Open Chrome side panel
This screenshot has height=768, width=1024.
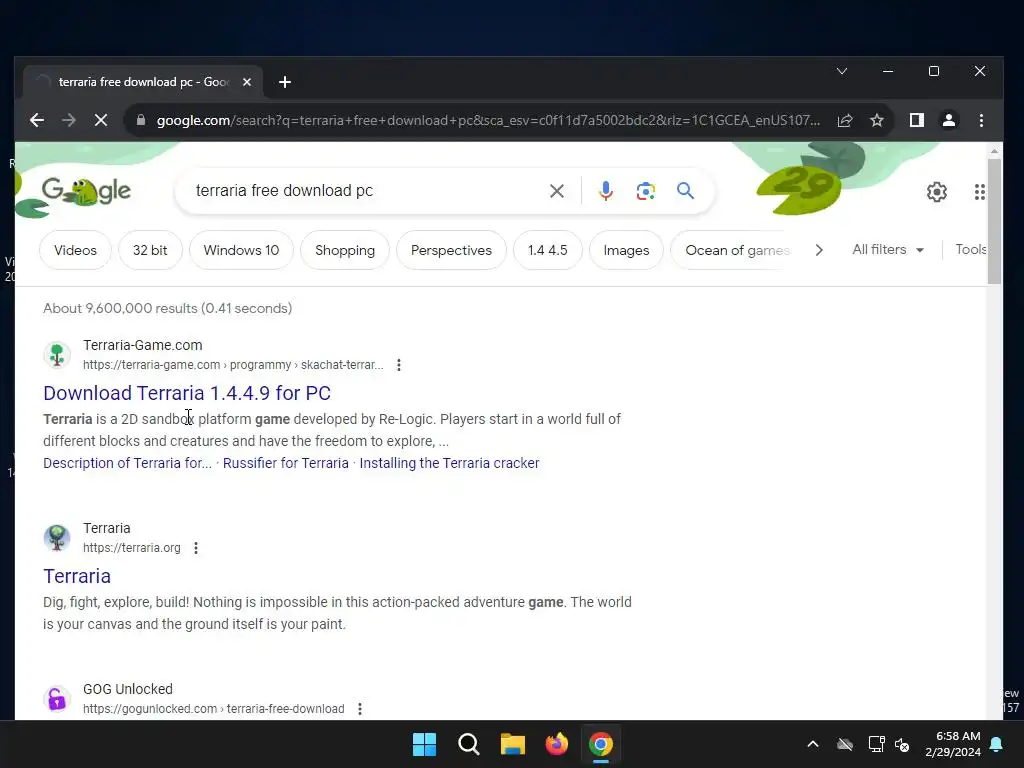(x=917, y=120)
